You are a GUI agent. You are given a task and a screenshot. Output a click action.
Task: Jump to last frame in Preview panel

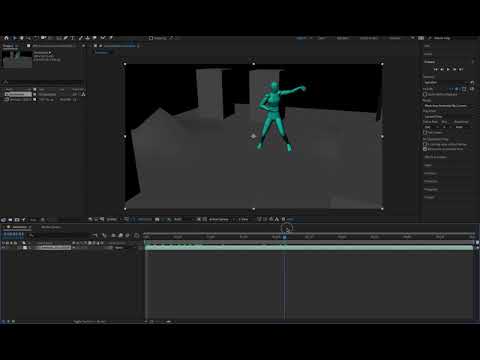[x=461, y=69]
